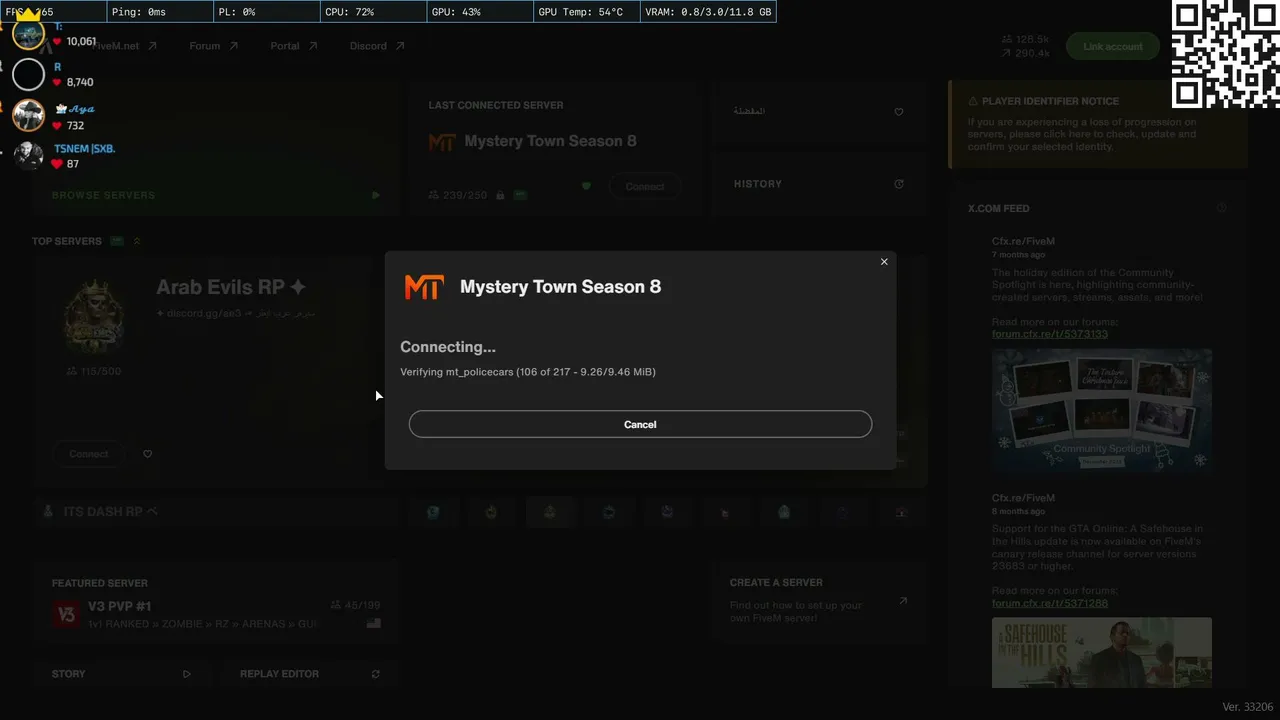Click the History clock icon
This screenshot has width=1280, height=720.
point(899,184)
